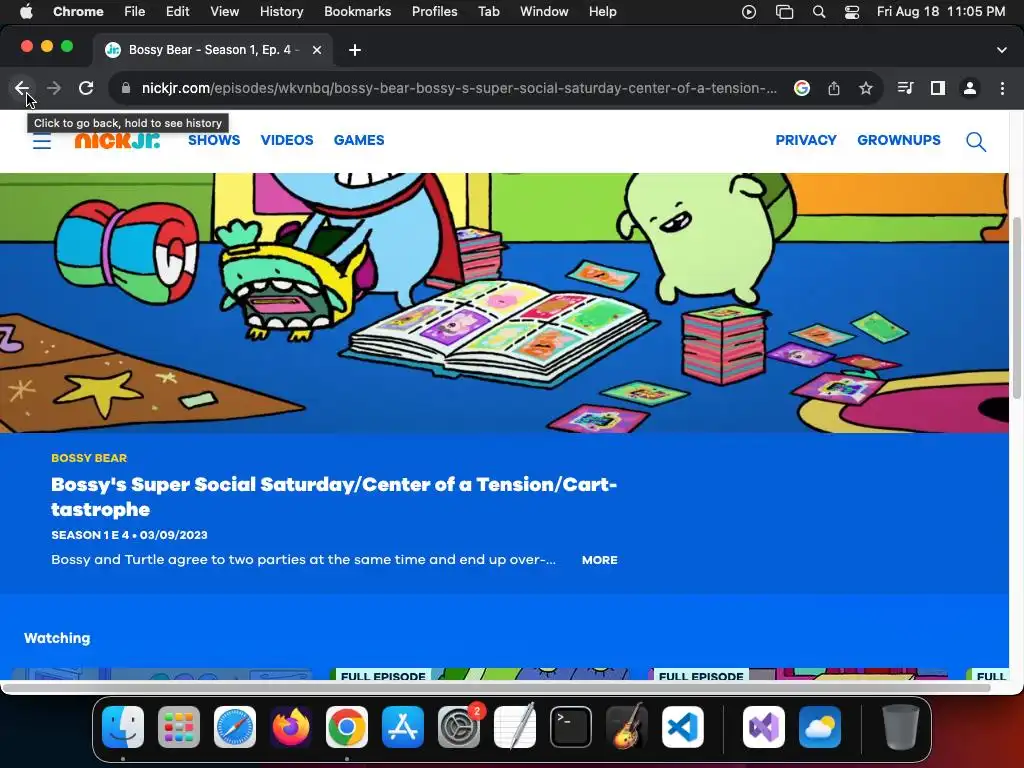Open the media control toolbar icon
The width and height of the screenshot is (1024, 768).
[906, 88]
